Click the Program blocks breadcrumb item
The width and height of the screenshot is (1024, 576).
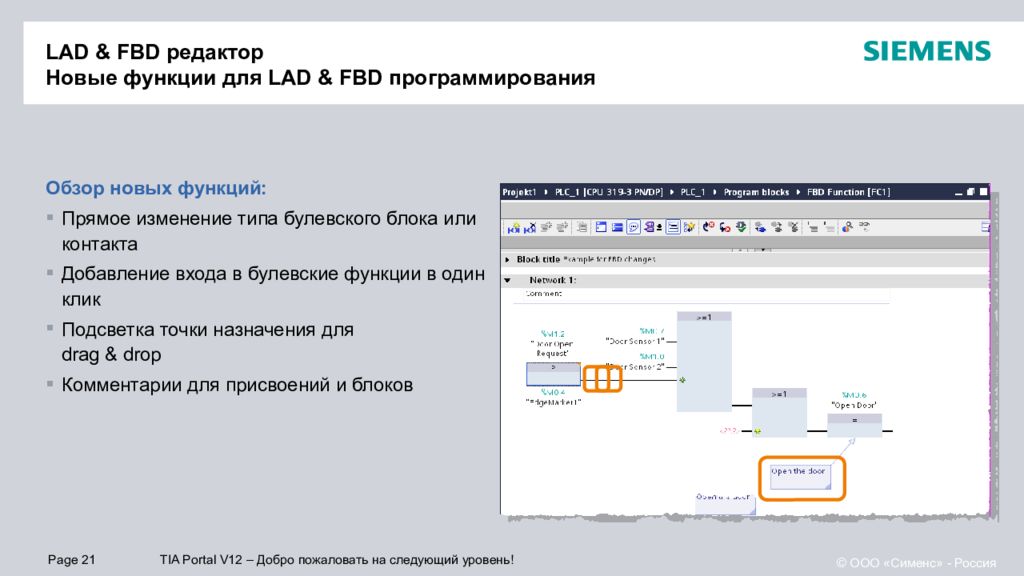755,192
